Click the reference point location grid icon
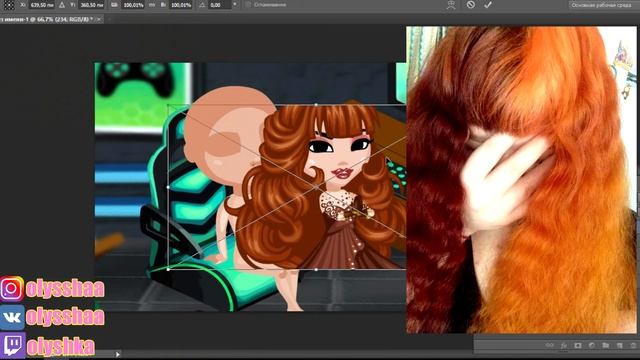This screenshot has width=640, height=360. pos(9,5)
